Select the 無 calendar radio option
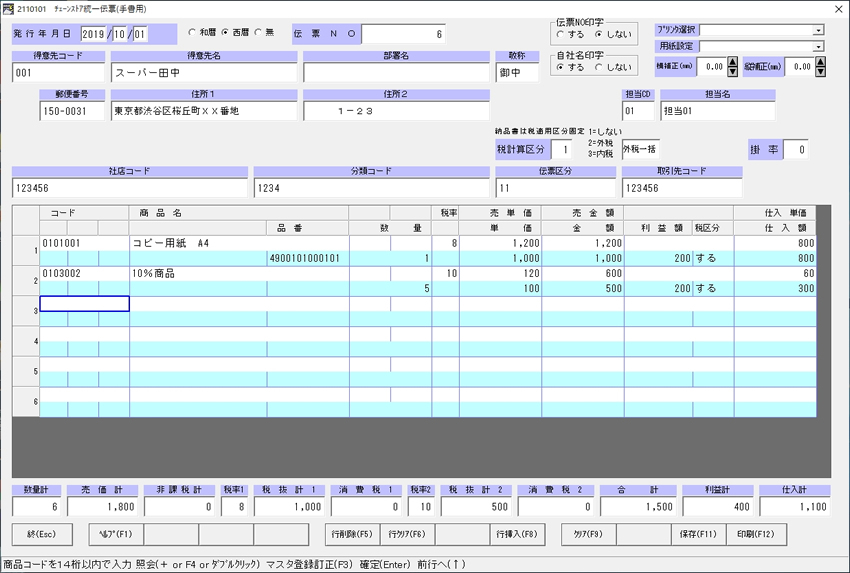Viewport: 850px width, 573px height. (258, 33)
